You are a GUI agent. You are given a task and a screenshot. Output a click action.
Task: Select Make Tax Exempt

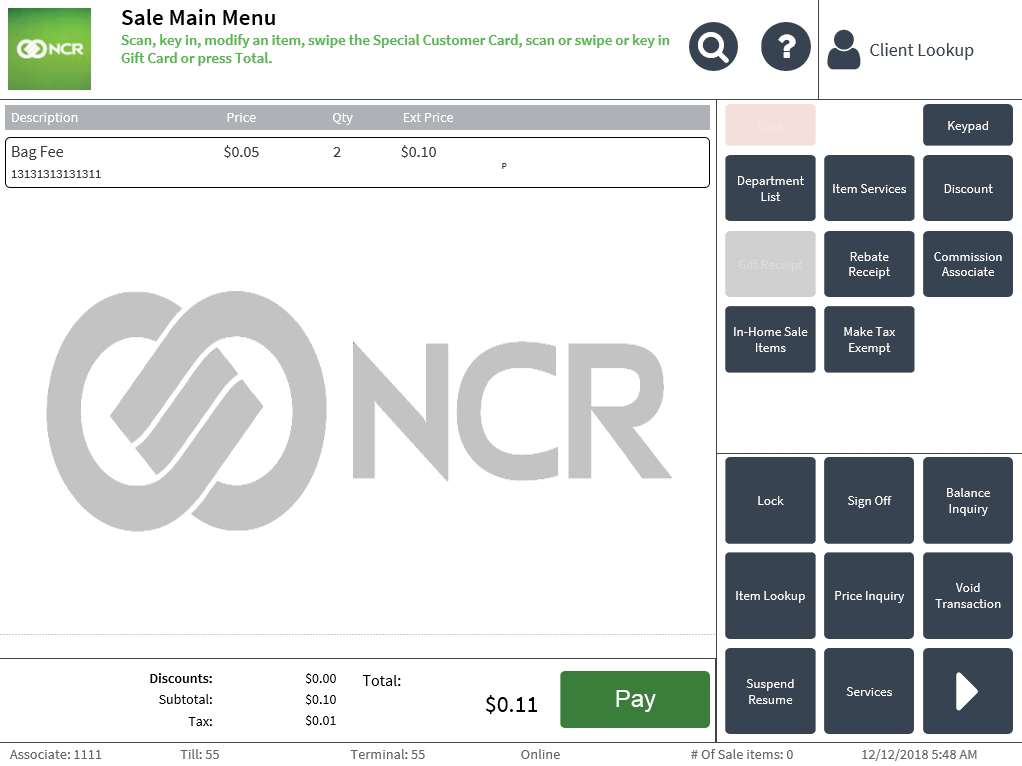869,340
